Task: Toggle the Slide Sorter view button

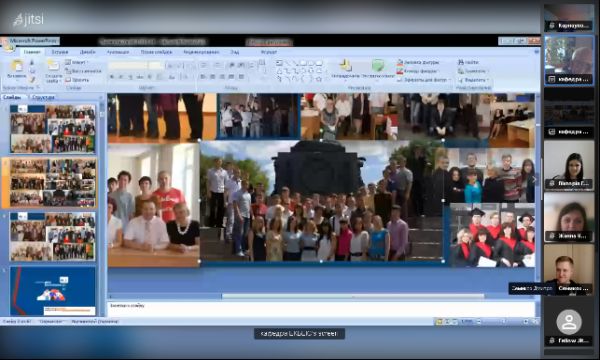Action: [x=447, y=322]
